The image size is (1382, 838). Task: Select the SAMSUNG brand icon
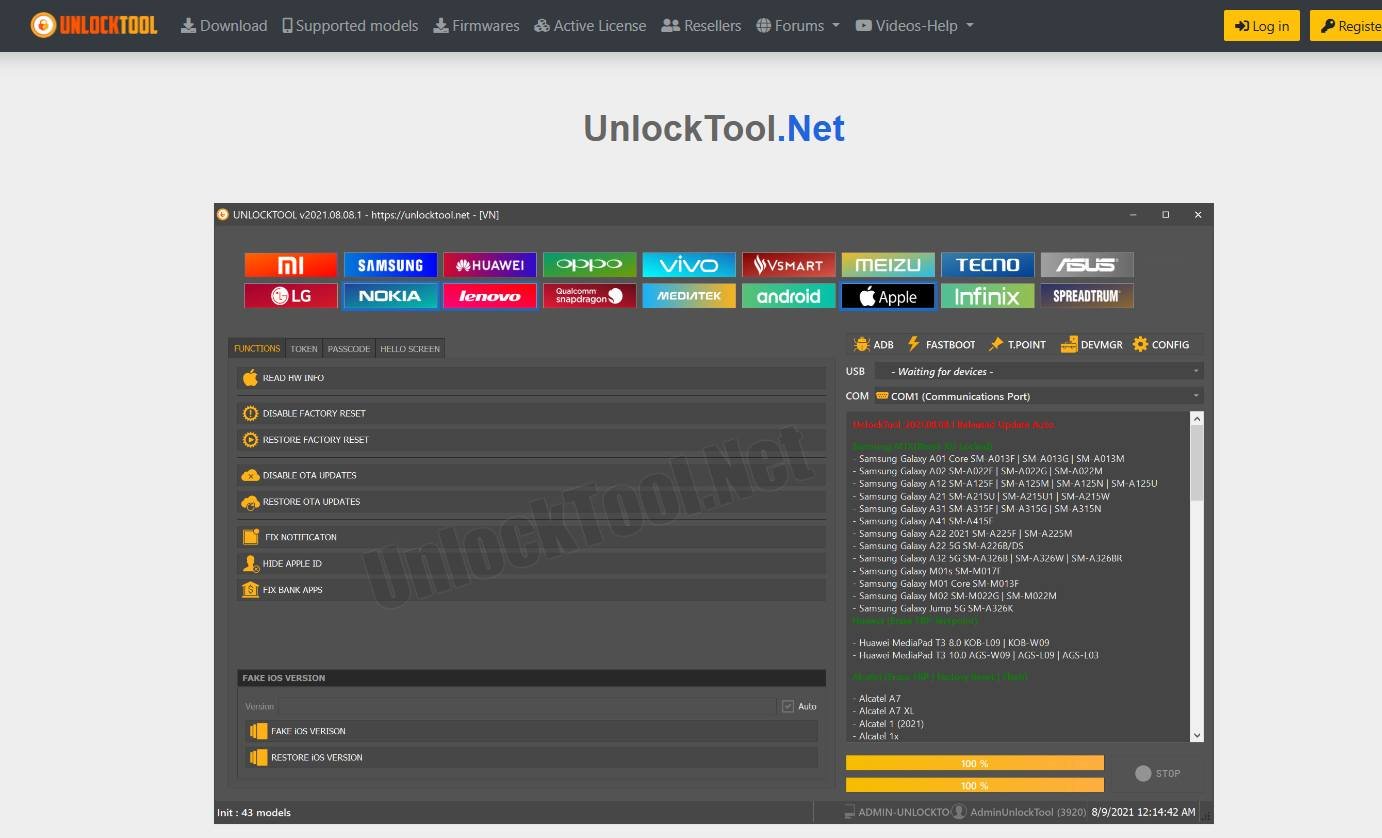point(390,264)
